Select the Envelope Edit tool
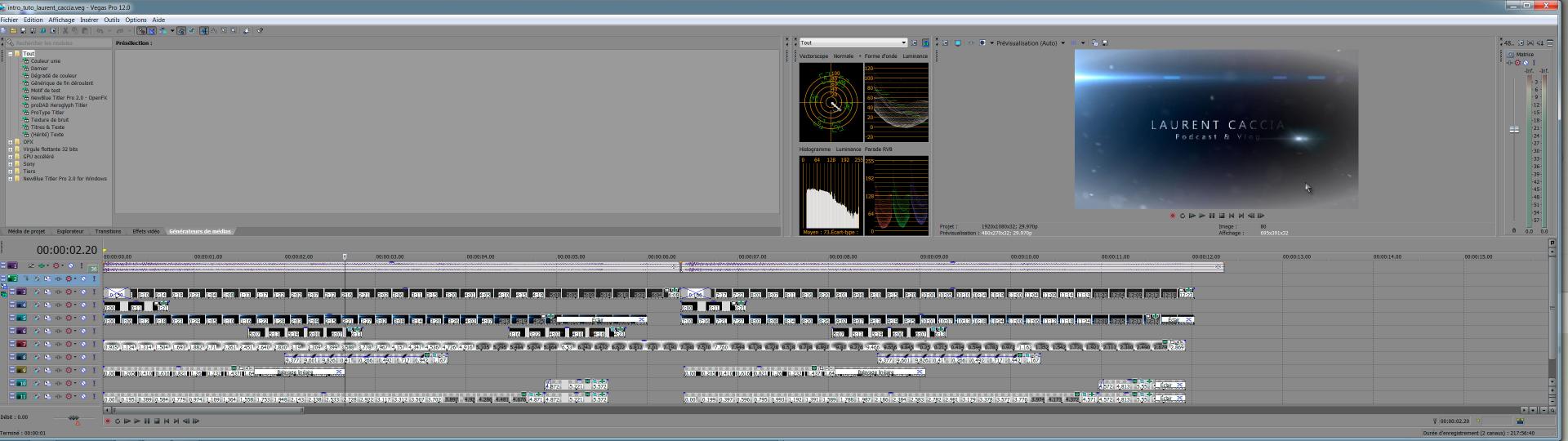Viewport: 1568px width, 441px height. point(213,30)
